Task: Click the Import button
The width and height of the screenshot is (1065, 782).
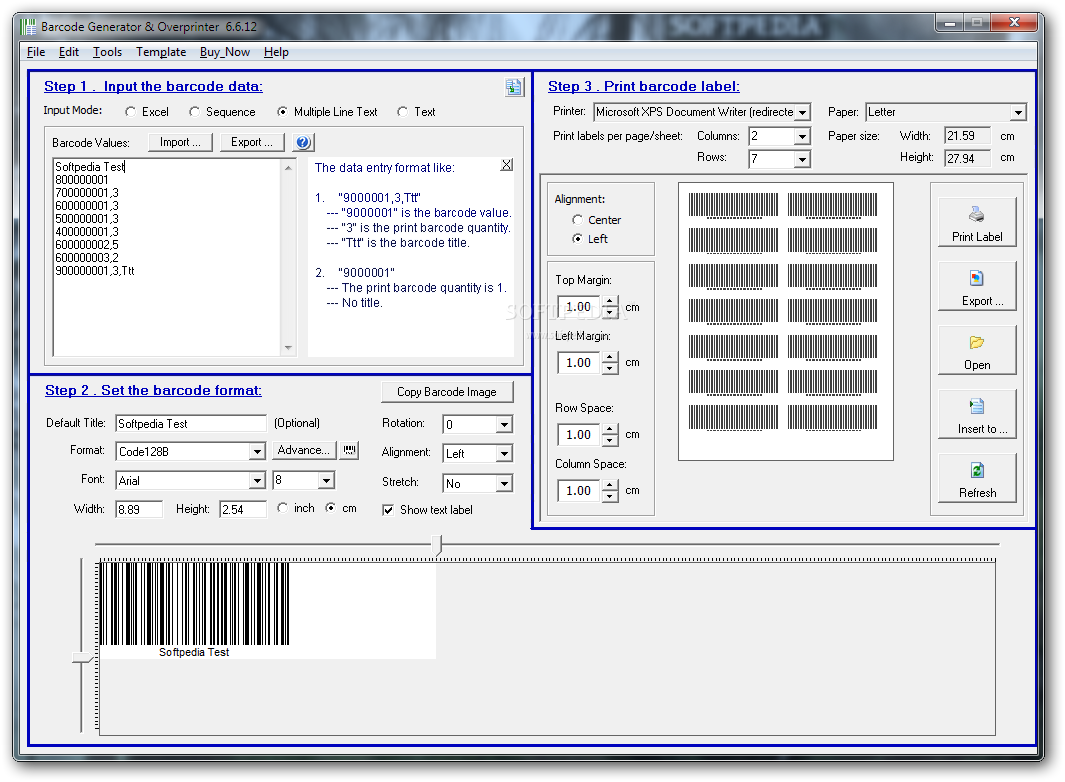Action: coord(180,142)
